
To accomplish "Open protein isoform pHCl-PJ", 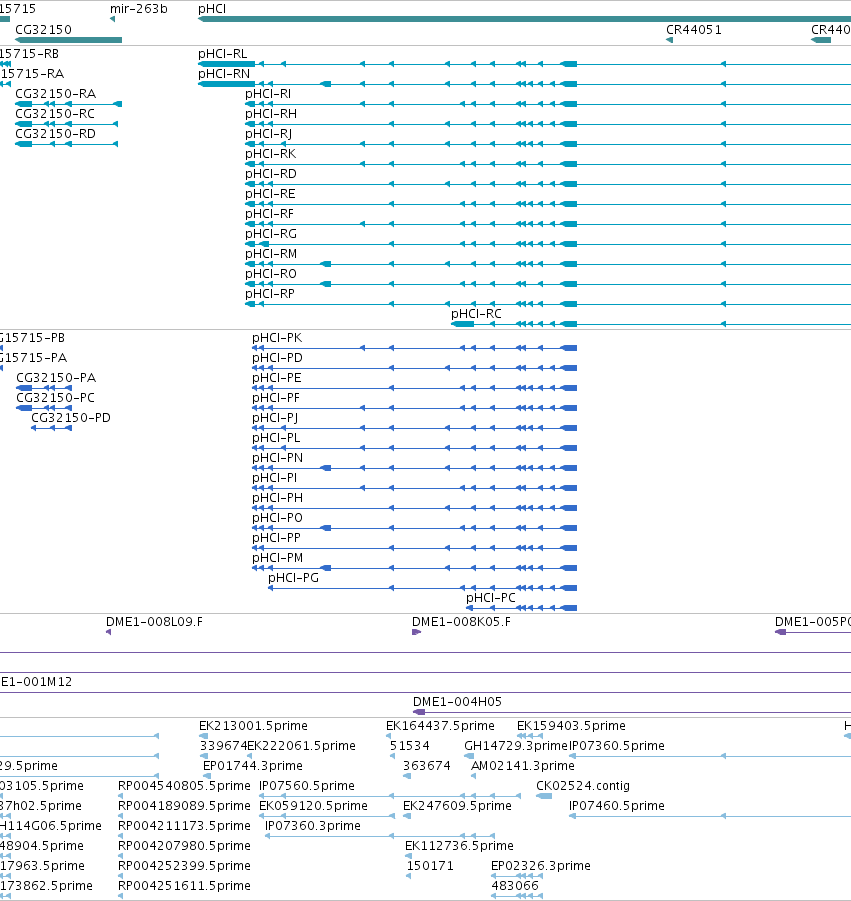I will click(275, 418).
